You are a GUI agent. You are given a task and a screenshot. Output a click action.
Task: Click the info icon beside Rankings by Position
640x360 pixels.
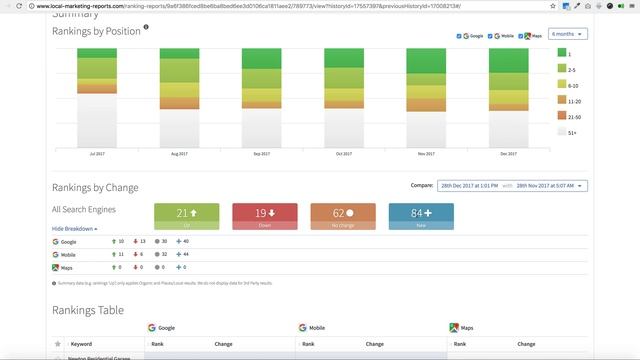point(146,27)
